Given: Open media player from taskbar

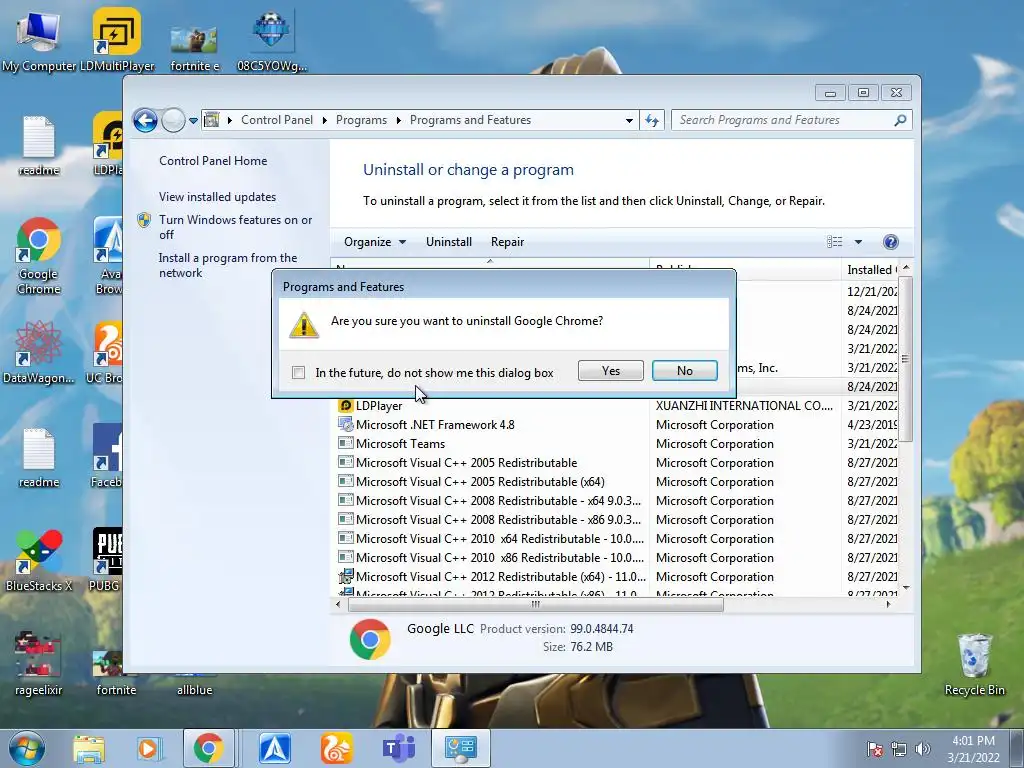Looking at the screenshot, I should (148, 748).
